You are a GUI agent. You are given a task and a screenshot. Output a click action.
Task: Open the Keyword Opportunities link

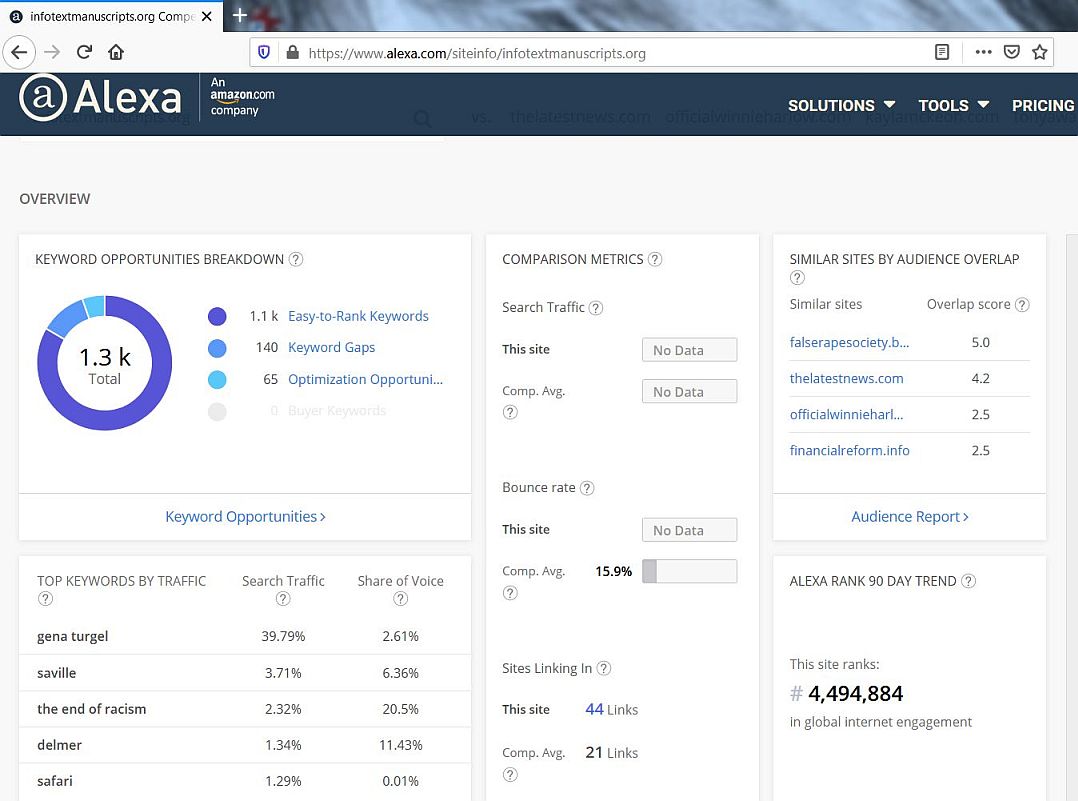coord(245,517)
